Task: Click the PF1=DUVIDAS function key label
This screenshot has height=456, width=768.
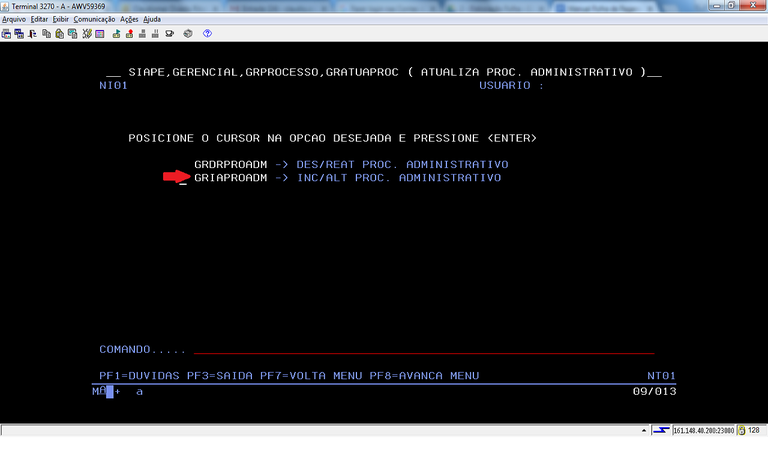Action: (x=139, y=376)
